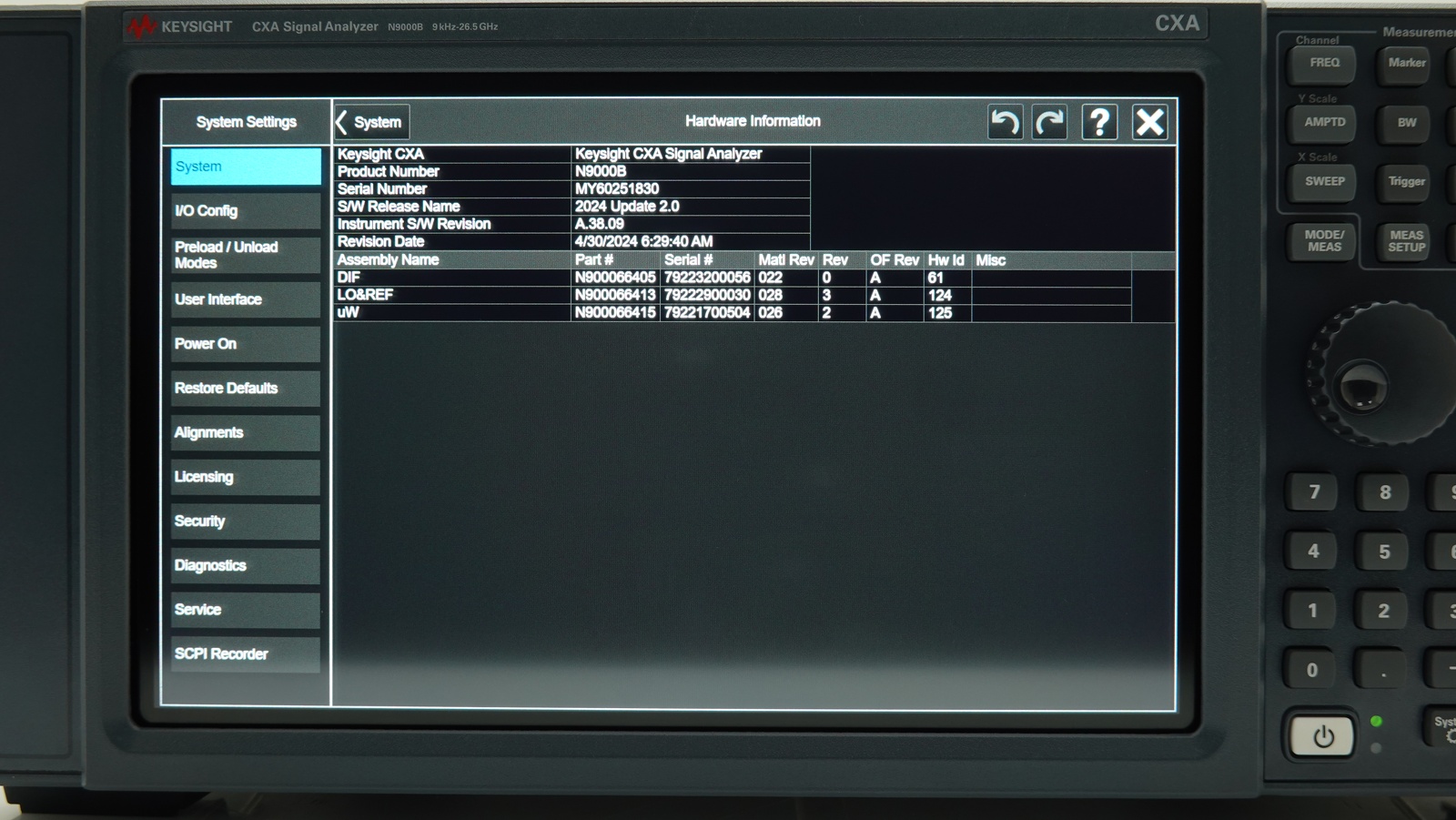The width and height of the screenshot is (1456, 820).
Task: Tap keypad digit 4
Action: 1314,552
